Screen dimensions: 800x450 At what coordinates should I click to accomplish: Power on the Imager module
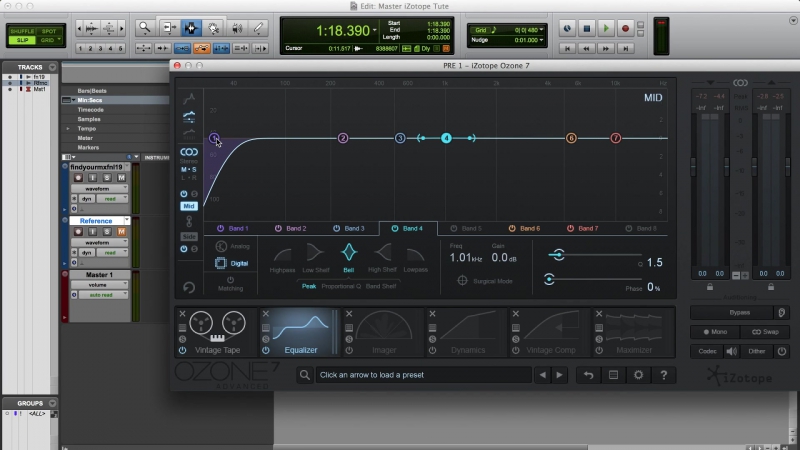pyautogui.click(x=349, y=351)
